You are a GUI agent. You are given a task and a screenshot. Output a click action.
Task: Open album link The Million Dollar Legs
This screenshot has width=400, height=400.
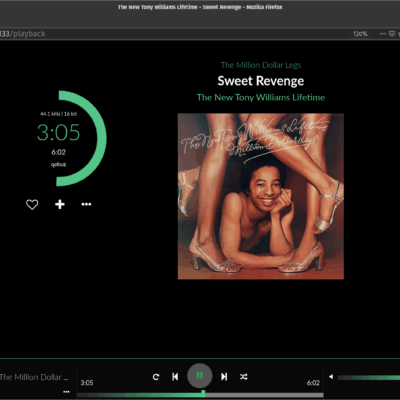coord(261,65)
